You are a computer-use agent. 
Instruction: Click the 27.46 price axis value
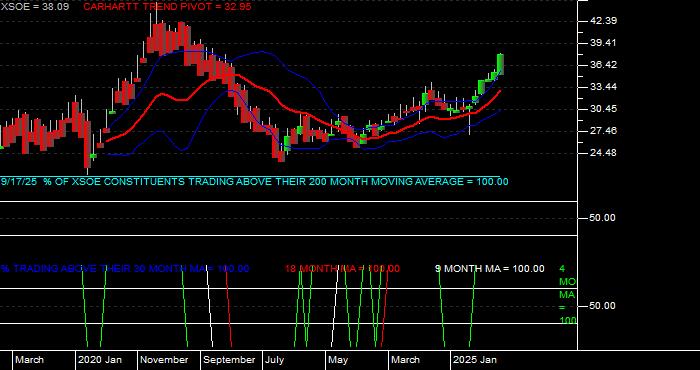tap(604, 131)
